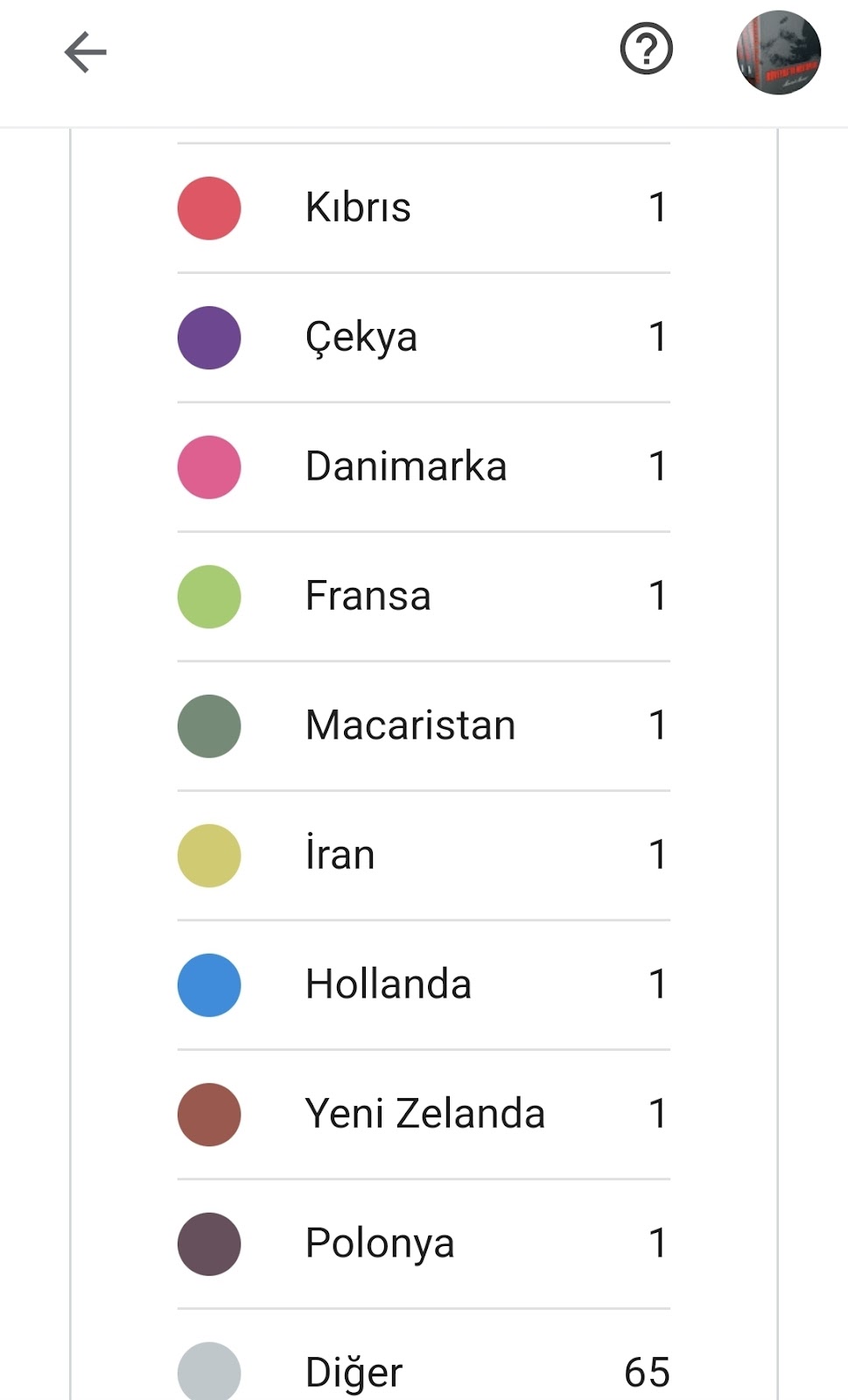This screenshot has height=1400, width=848.
Task: Tap the yellow İran color dot
Action: pos(209,856)
